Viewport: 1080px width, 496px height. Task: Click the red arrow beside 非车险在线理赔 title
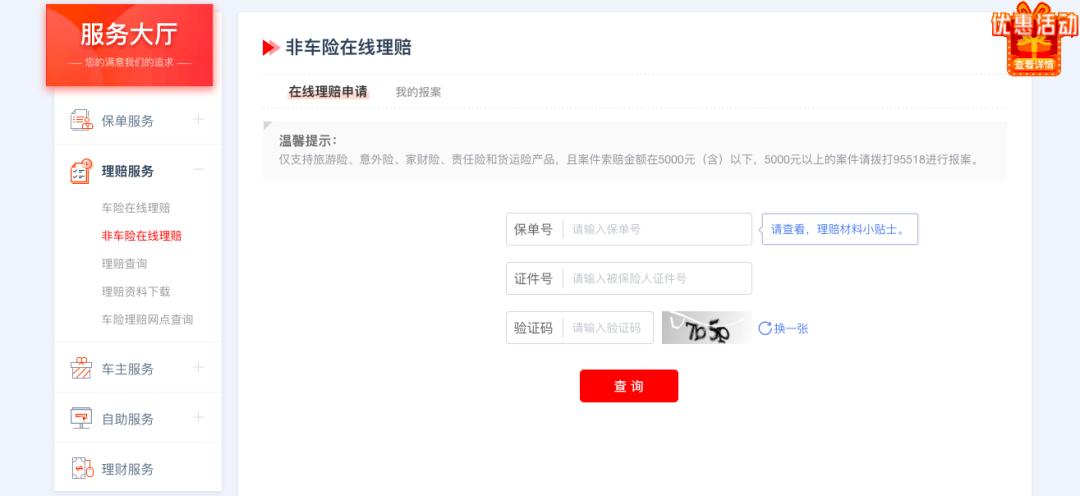coord(271,48)
